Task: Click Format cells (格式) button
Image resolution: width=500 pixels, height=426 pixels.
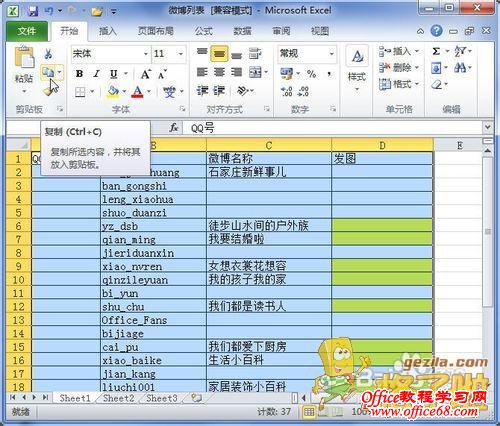Action: 399,84
